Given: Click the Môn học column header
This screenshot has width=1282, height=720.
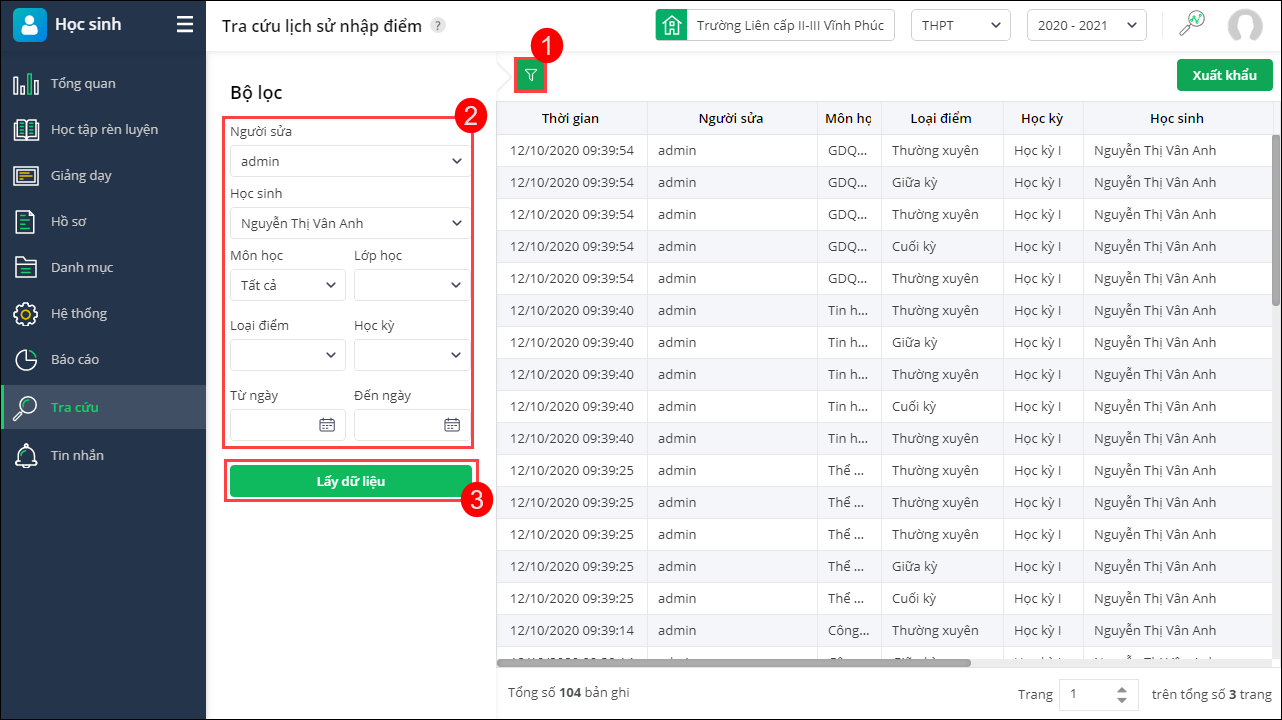Looking at the screenshot, I should pos(849,118).
